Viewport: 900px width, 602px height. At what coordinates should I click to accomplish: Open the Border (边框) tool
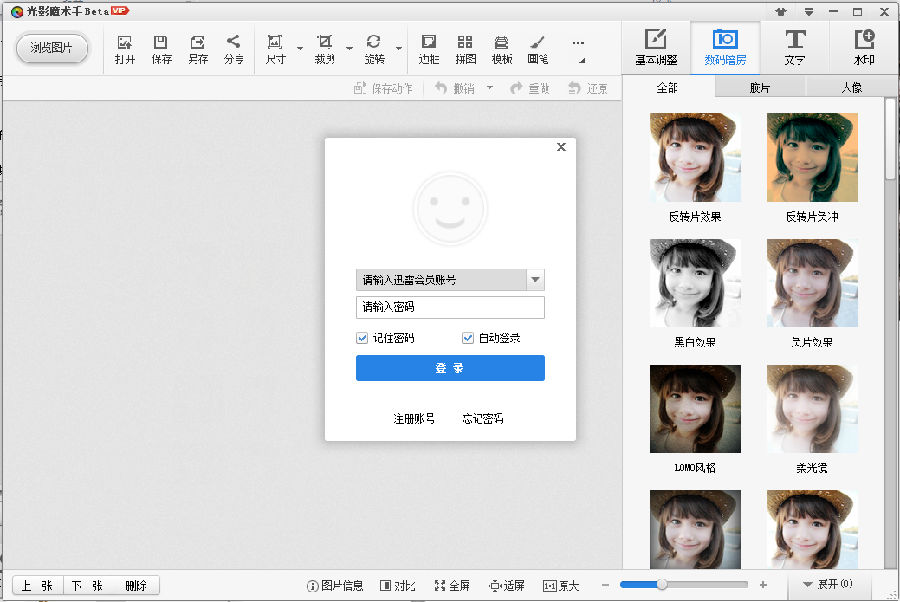pyautogui.click(x=428, y=48)
